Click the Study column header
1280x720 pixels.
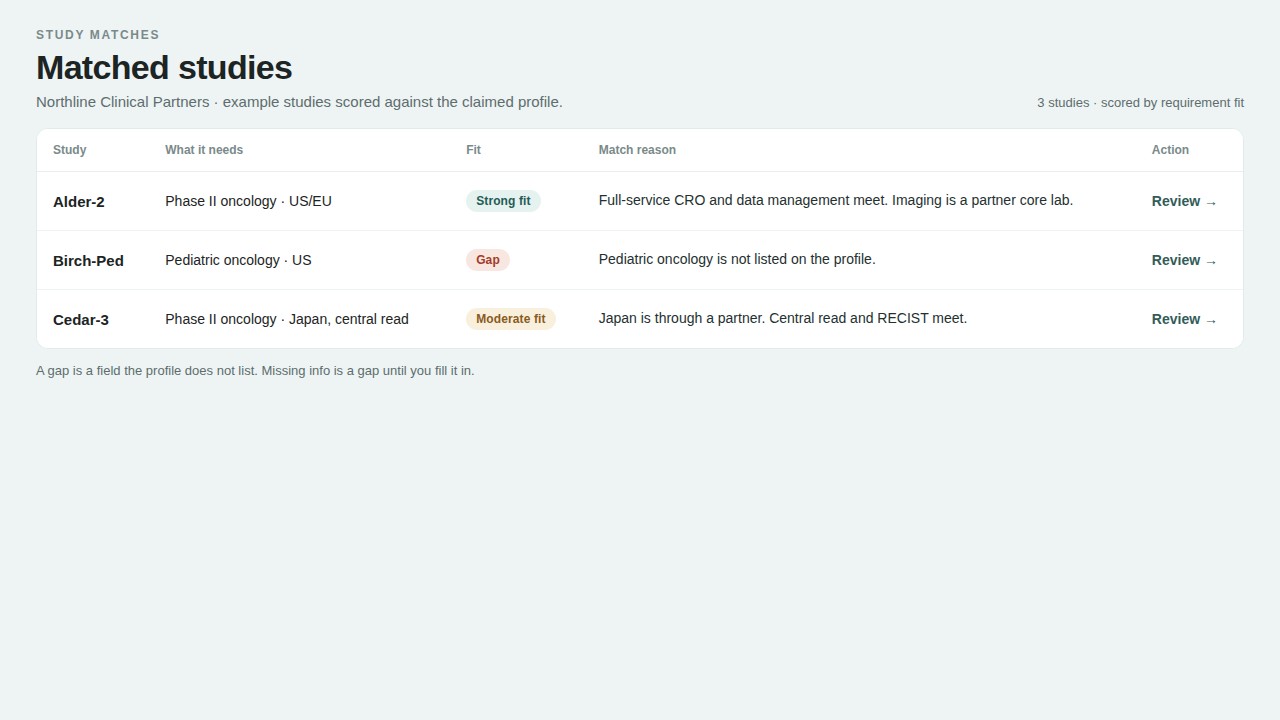coord(70,150)
